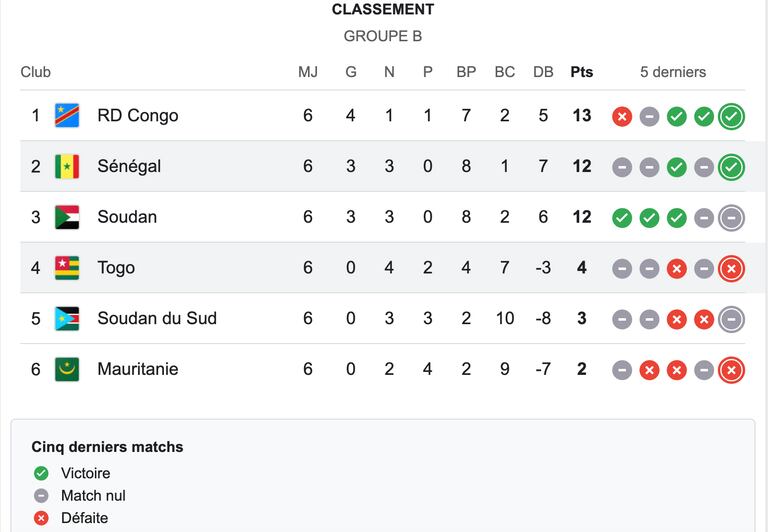The width and height of the screenshot is (768, 532).
Task: Click the Défaite legend red icon
Action: tap(41, 518)
